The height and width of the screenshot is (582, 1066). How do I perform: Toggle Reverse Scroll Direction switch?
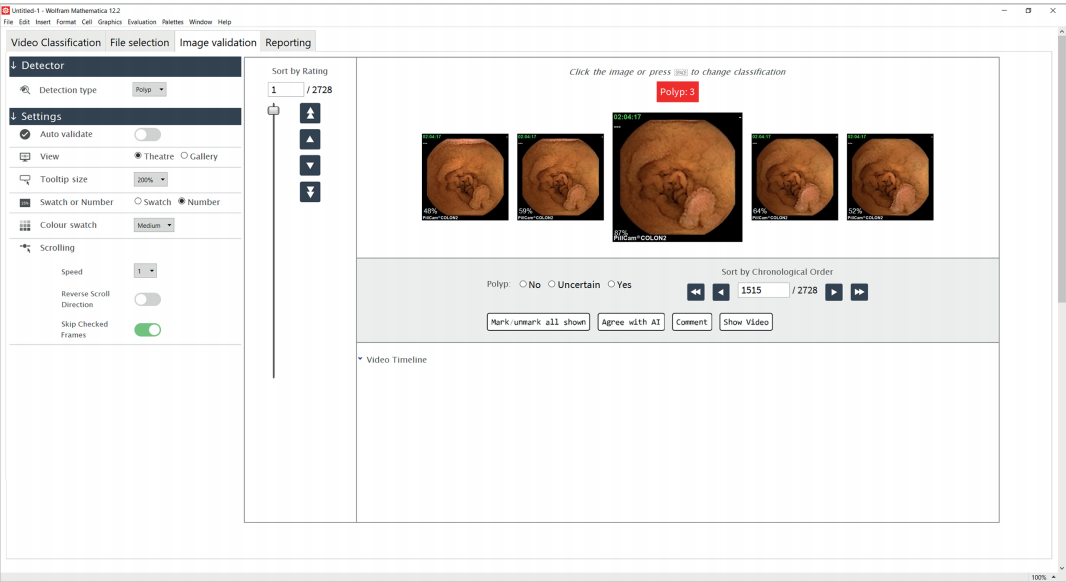148,299
